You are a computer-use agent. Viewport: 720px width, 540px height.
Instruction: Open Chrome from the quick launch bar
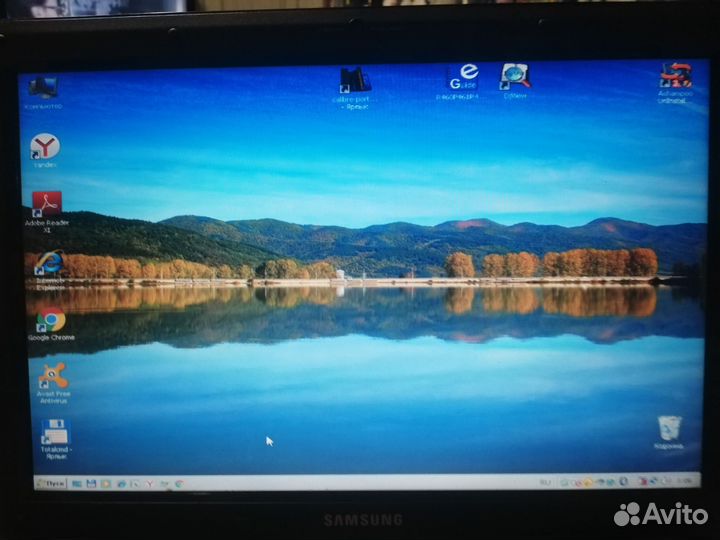[x=180, y=484]
